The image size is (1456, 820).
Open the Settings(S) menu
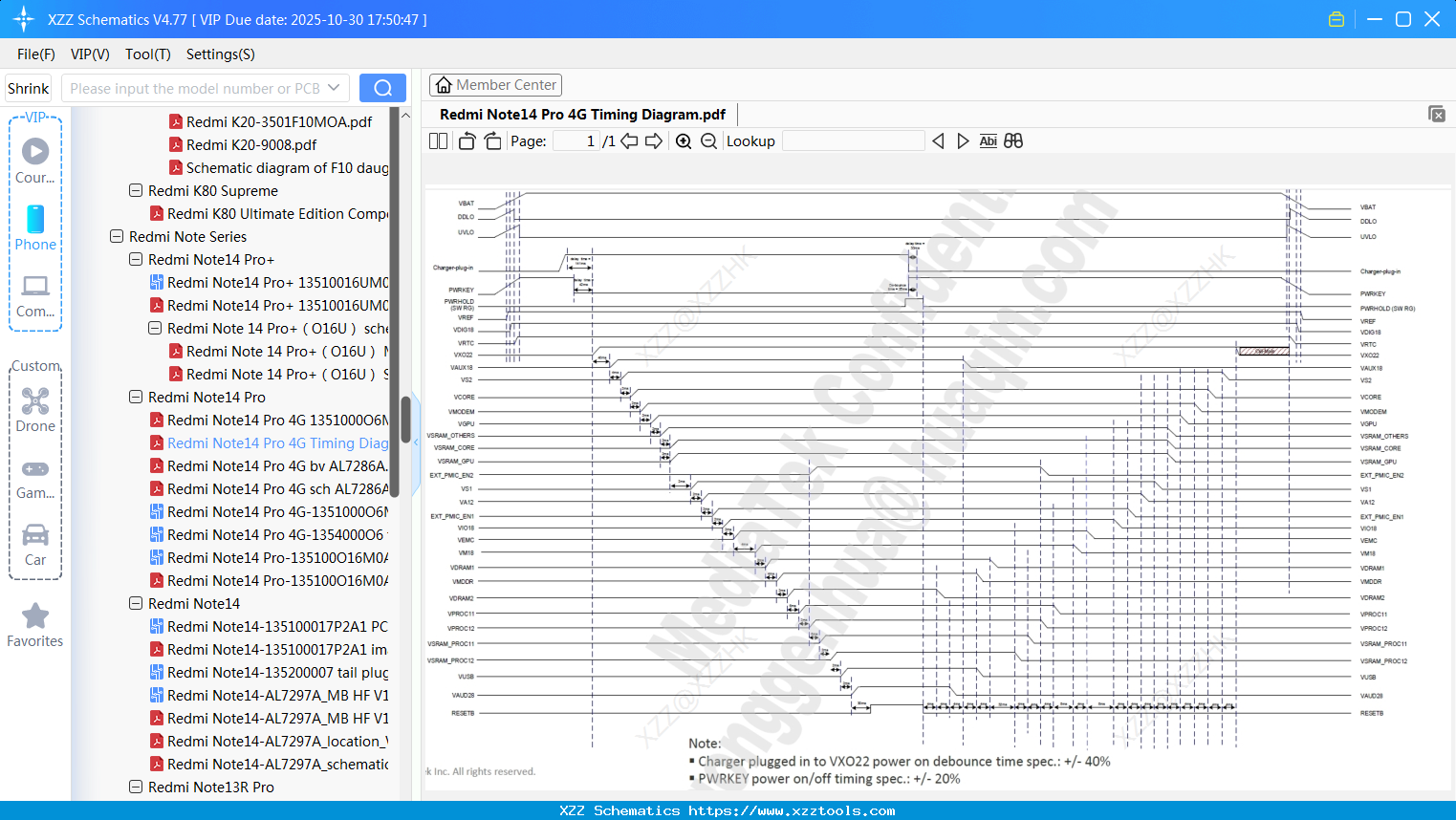[x=220, y=54]
